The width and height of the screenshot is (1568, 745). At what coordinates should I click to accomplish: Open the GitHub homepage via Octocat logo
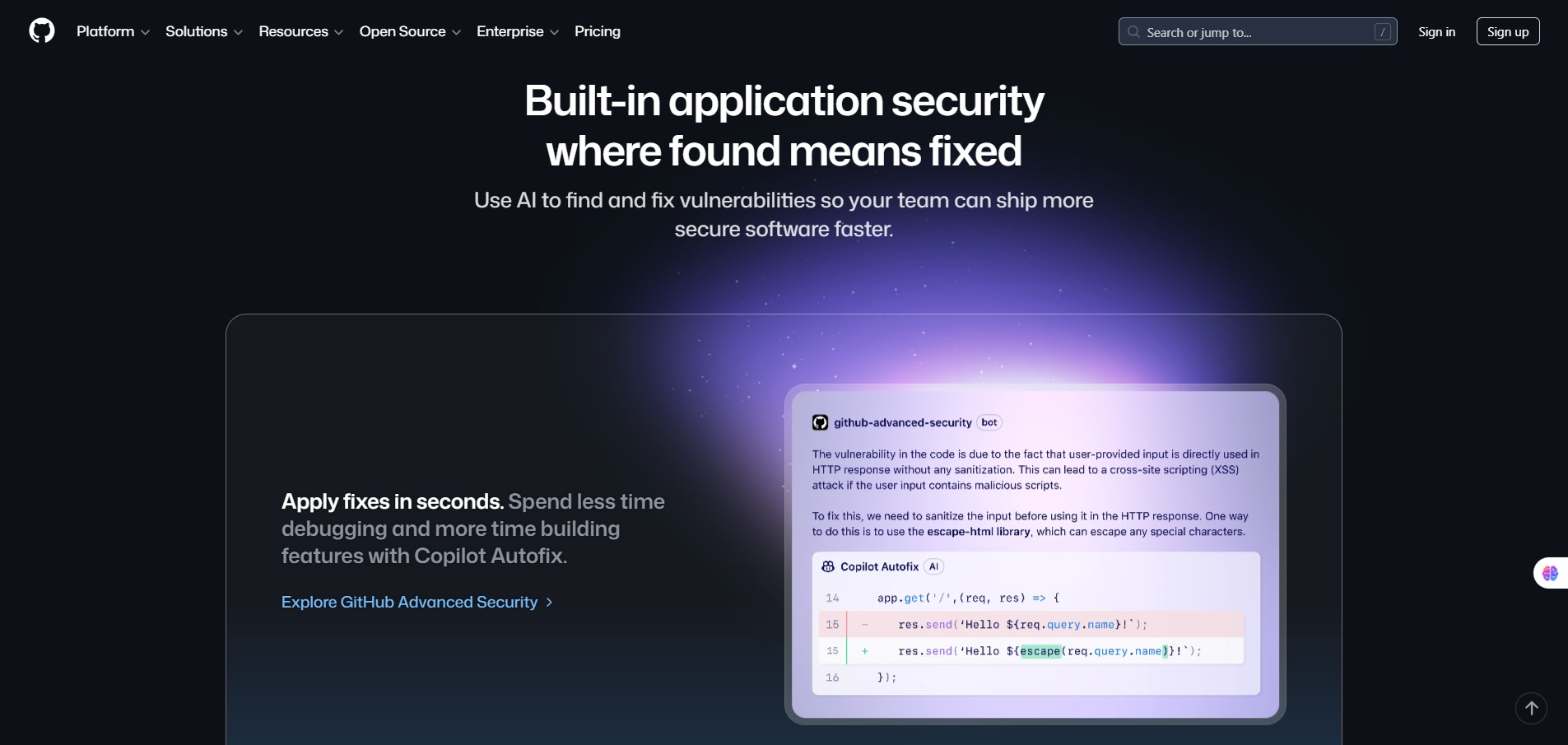tap(42, 31)
